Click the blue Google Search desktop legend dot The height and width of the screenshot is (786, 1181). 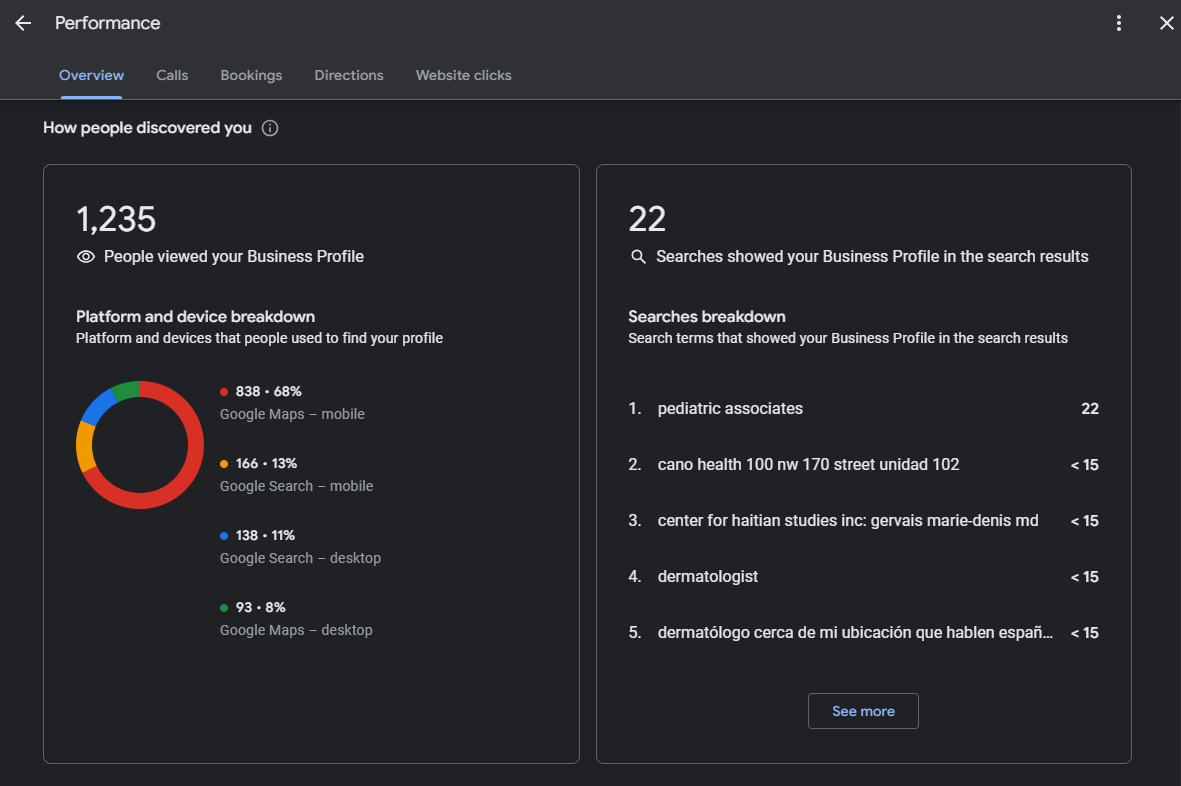click(224, 536)
